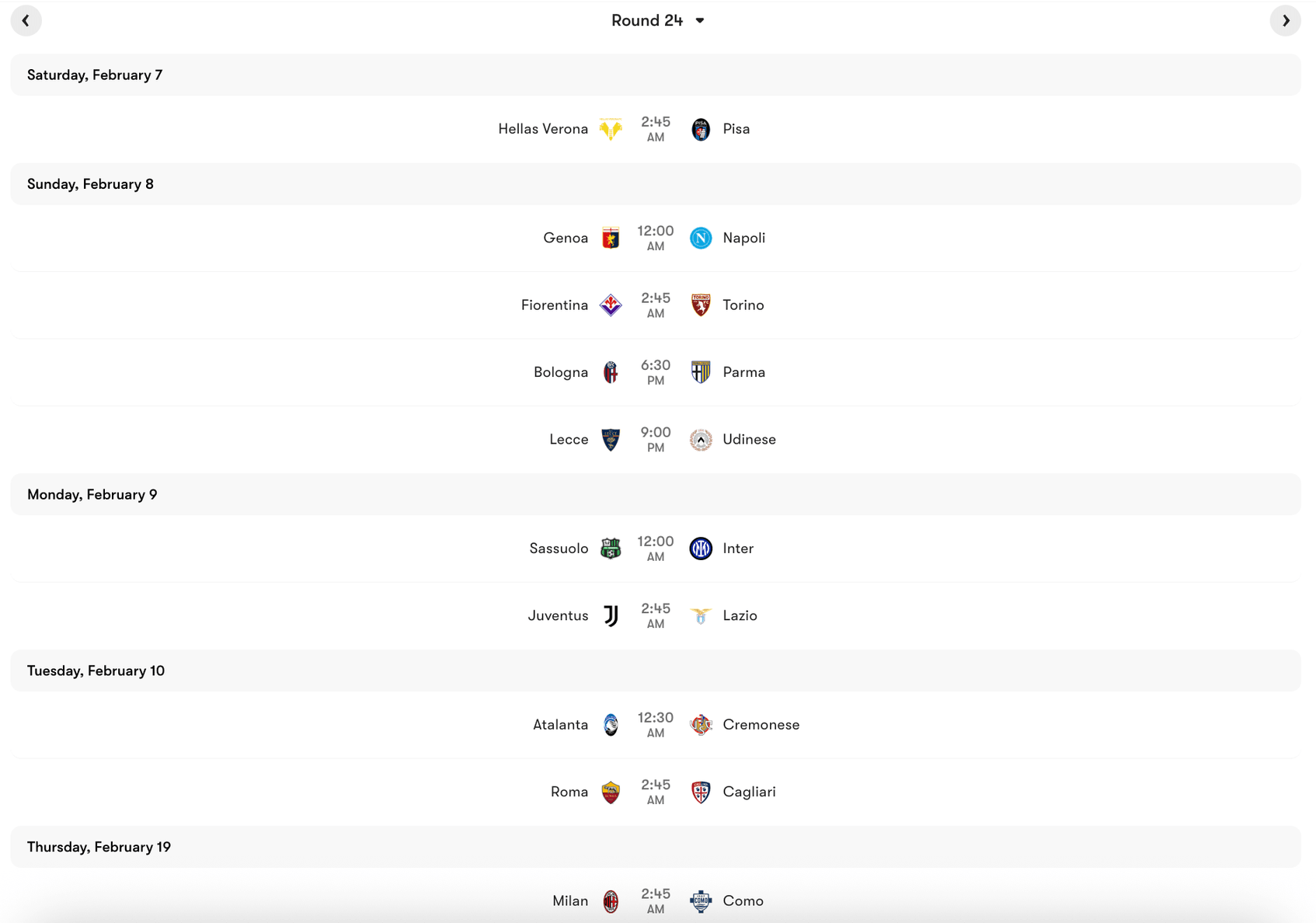Open the Bologna vs Parma match
This screenshot has width=1316, height=923.
tap(658, 372)
